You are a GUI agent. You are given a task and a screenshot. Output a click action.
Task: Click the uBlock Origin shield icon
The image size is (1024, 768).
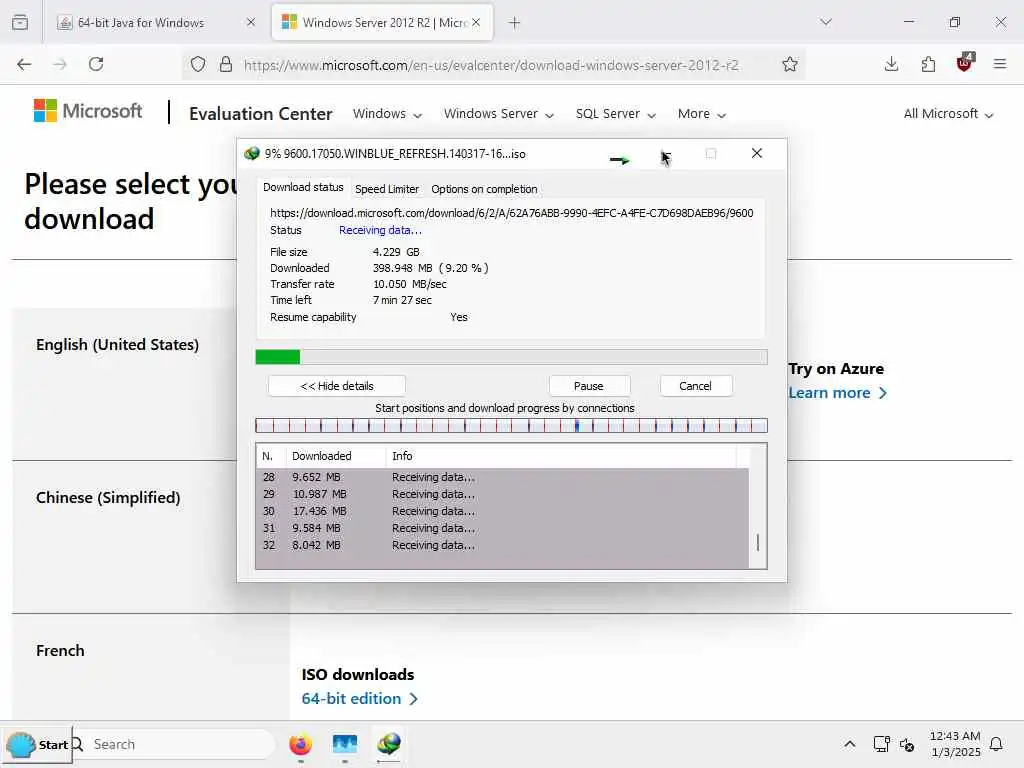pos(965,63)
